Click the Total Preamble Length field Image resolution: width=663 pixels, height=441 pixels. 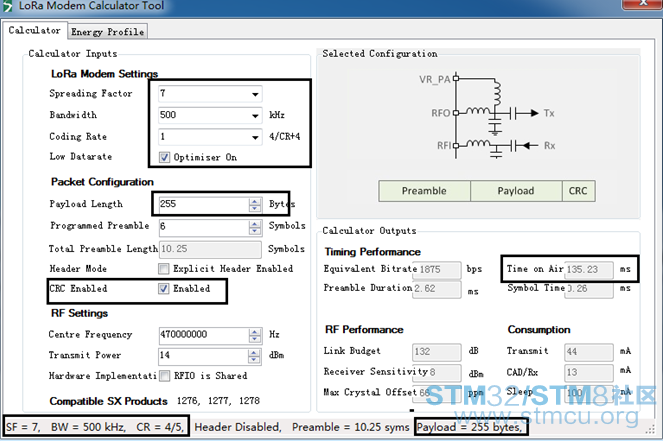pyautogui.click(x=210, y=249)
